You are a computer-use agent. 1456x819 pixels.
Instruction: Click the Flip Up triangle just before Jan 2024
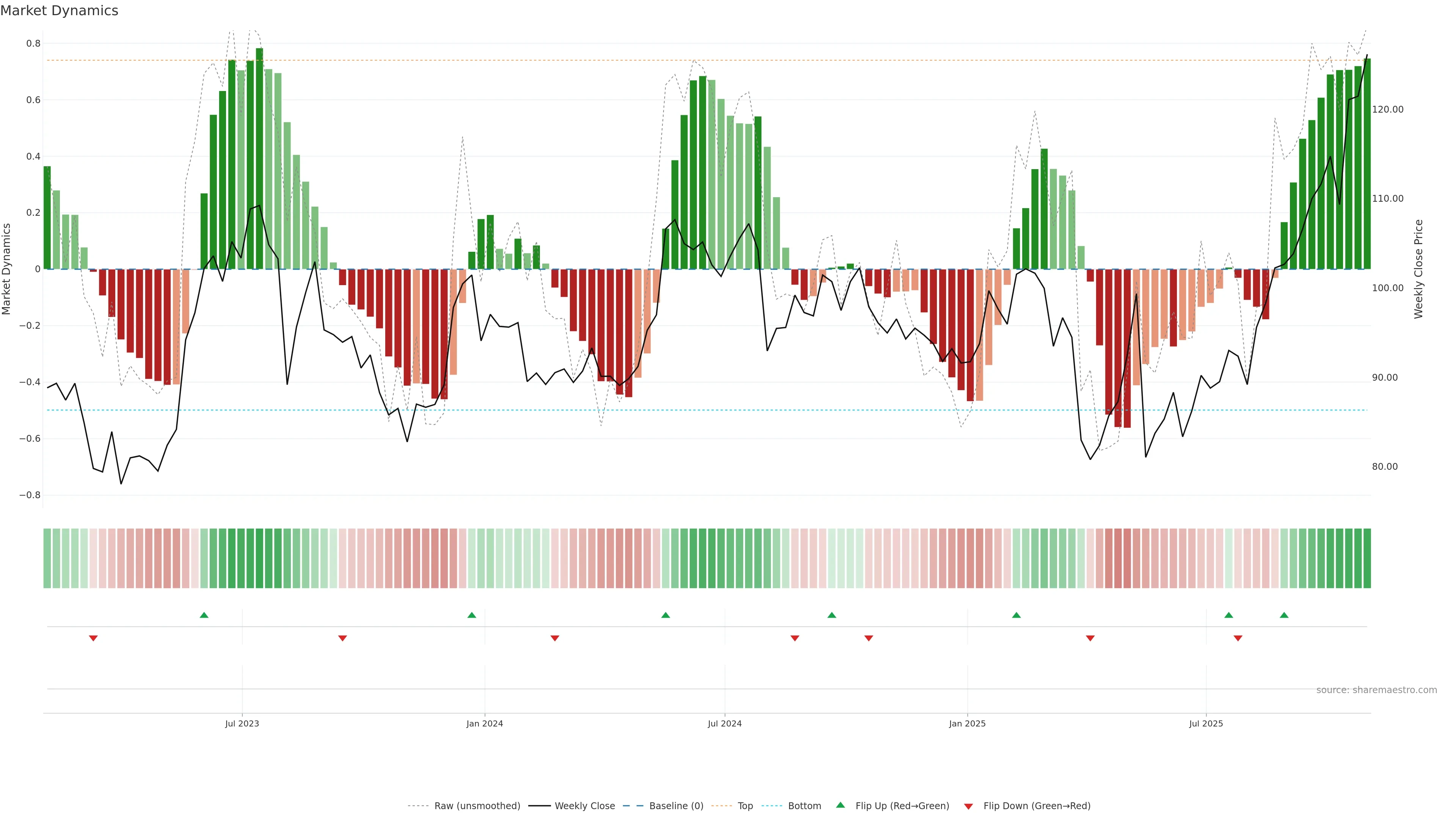click(471, 615)
